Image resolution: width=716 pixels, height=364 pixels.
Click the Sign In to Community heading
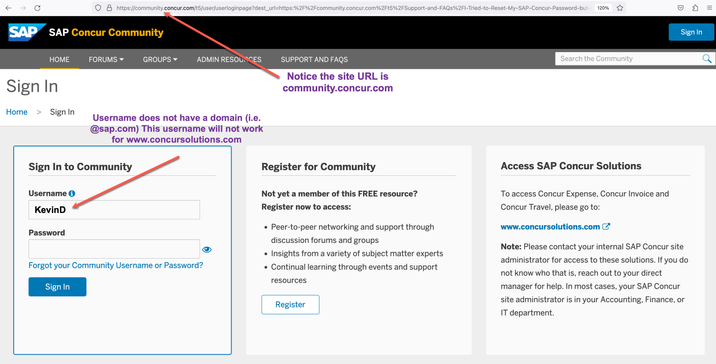80,167
